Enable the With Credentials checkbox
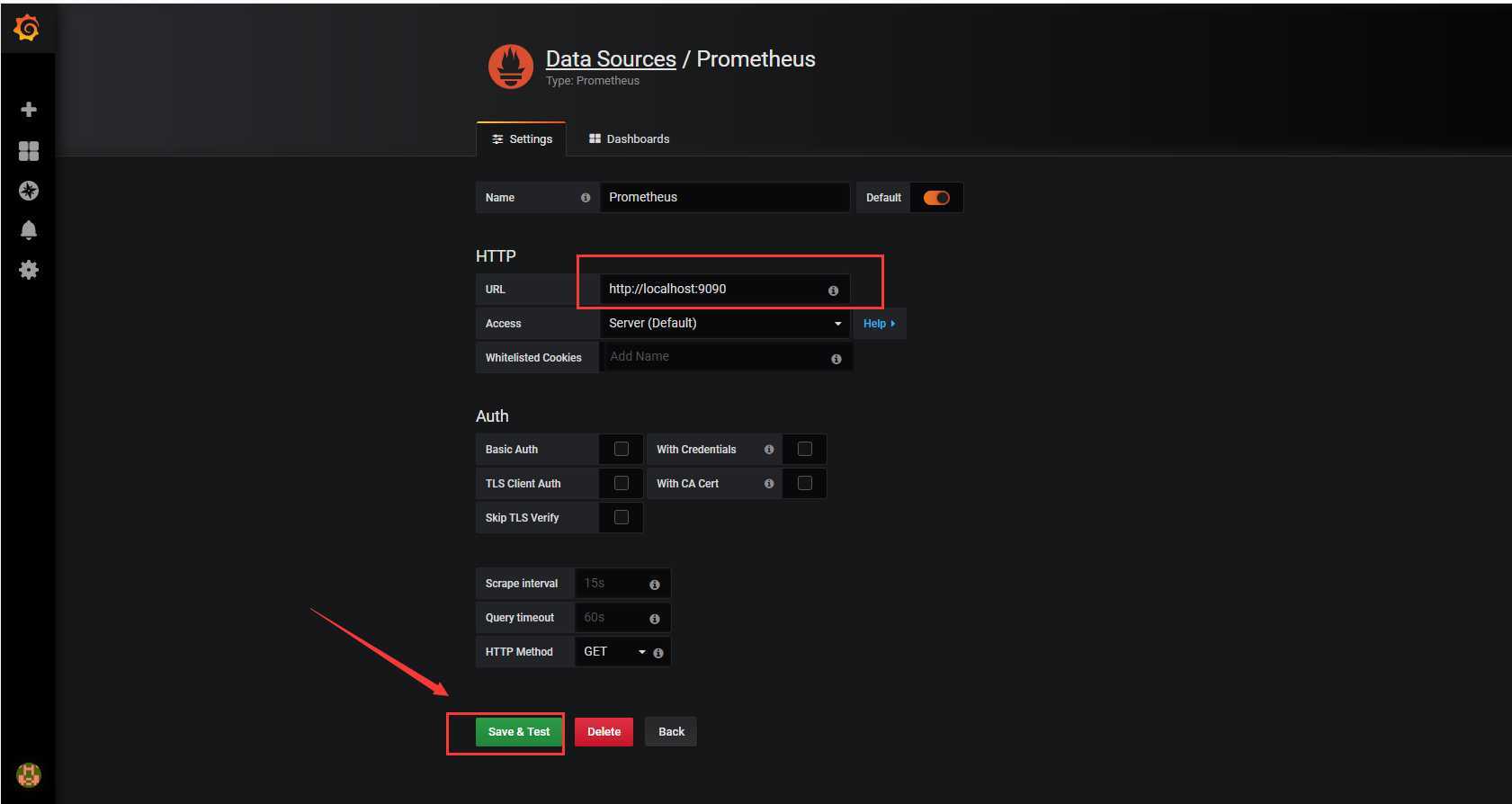This screenshot has width=1512, height=804. tap(805, 449)
